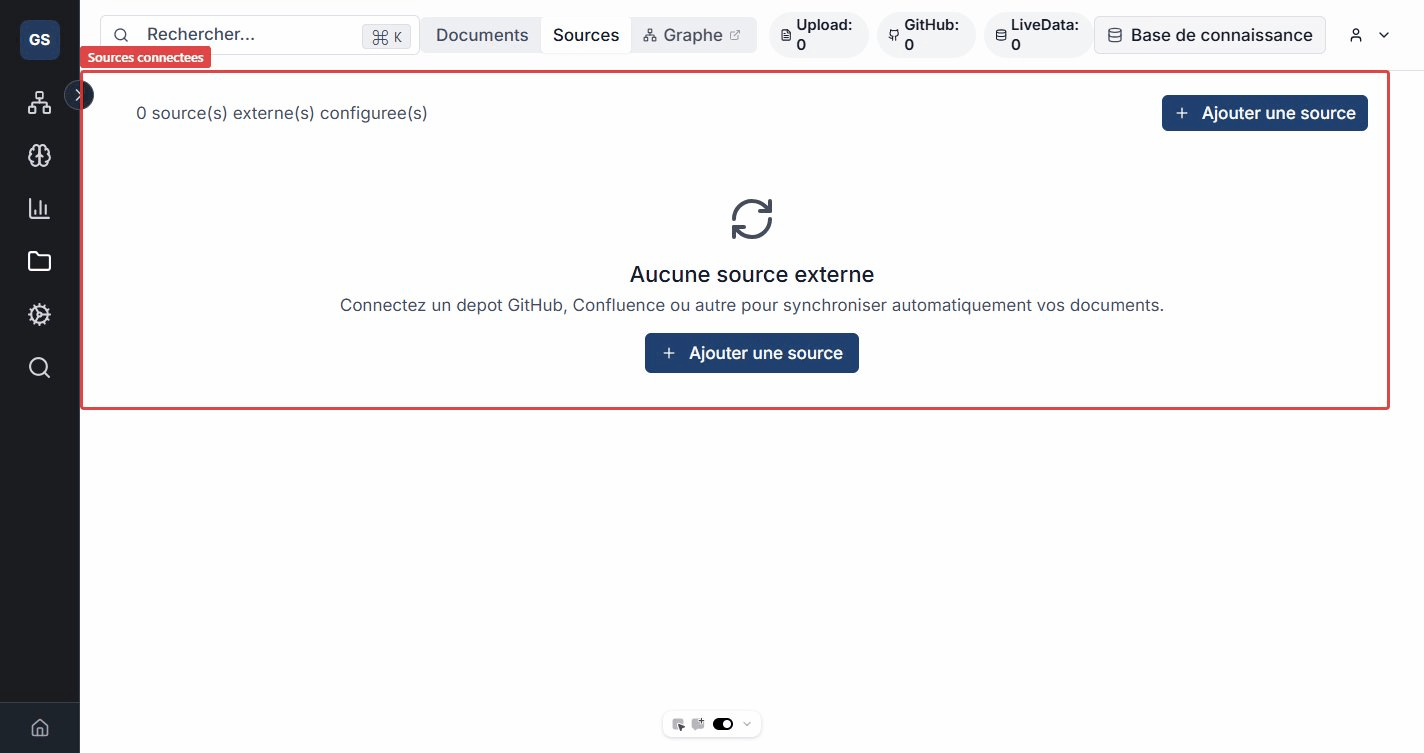Click Ajouter une source in the empty state
This screenshot has width=1424, height=753.
point(752,353)
